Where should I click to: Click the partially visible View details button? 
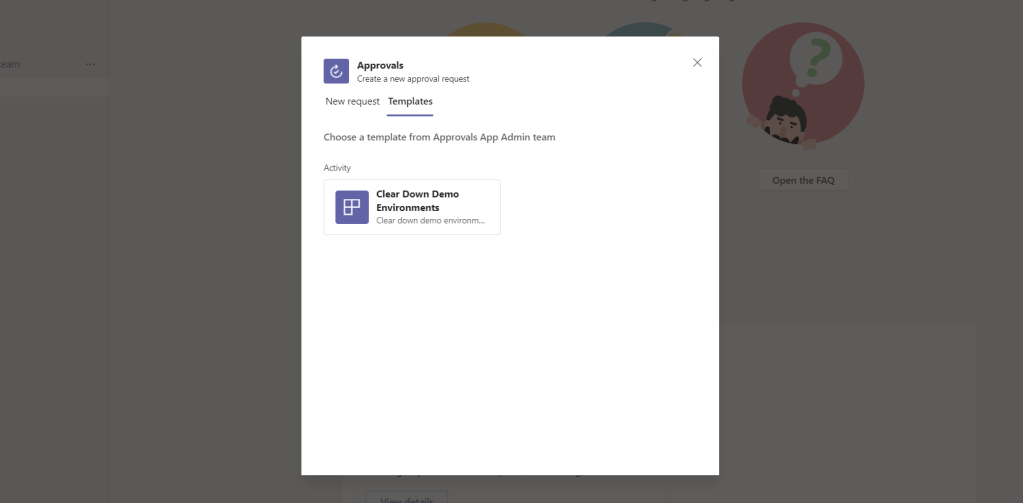tap(405, 497)
